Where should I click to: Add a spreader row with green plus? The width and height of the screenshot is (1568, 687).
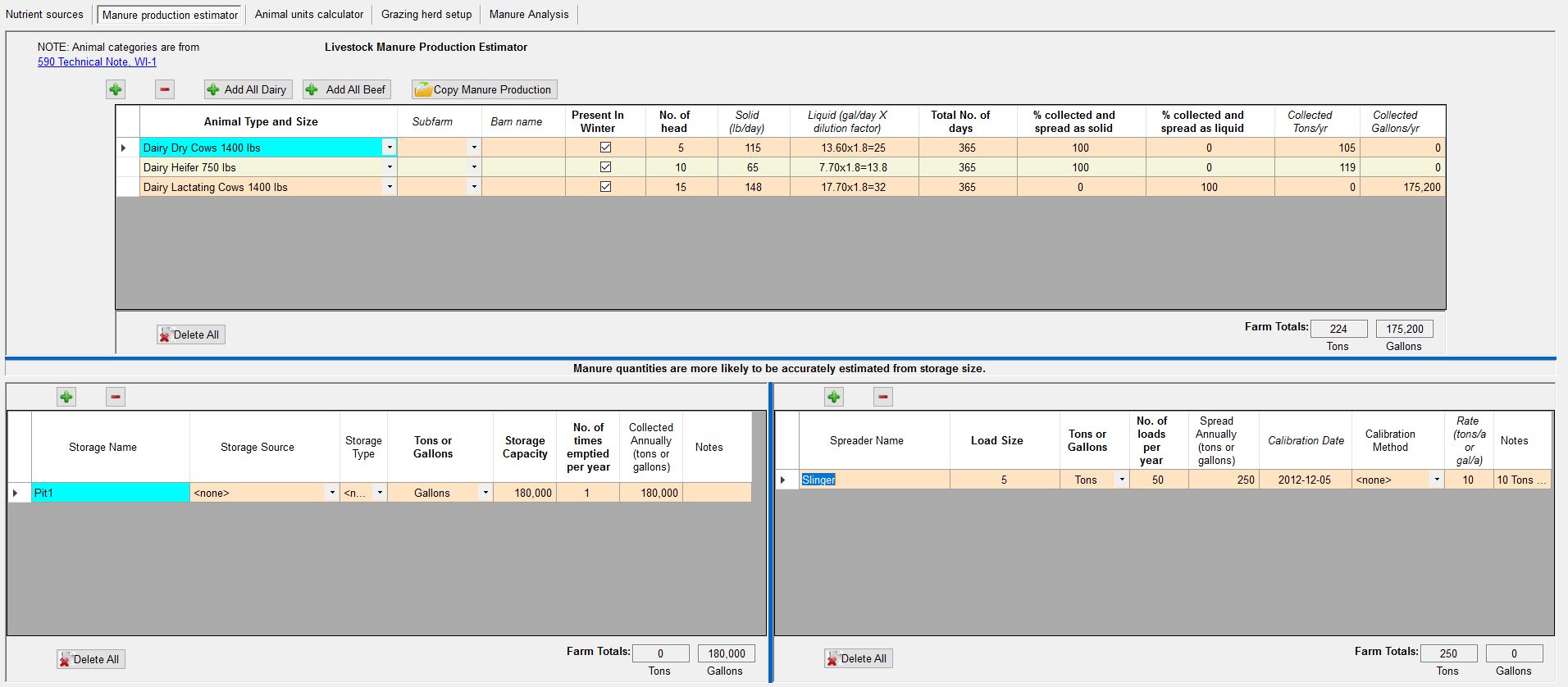point(834,397)
